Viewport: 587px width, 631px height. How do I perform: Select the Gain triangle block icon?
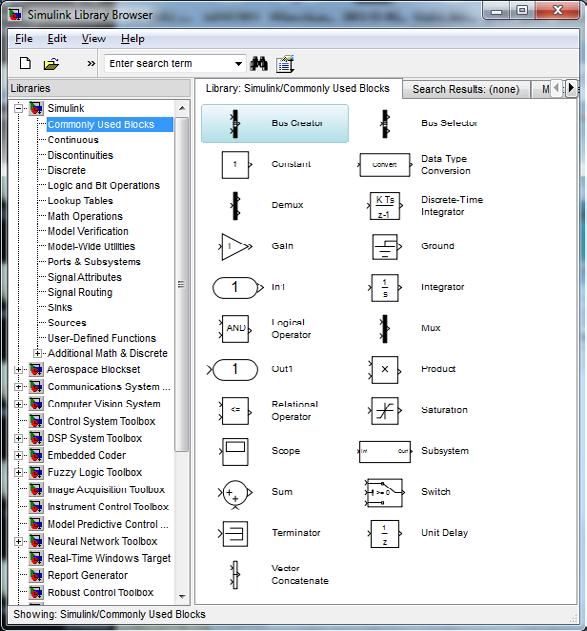(236, 246)
